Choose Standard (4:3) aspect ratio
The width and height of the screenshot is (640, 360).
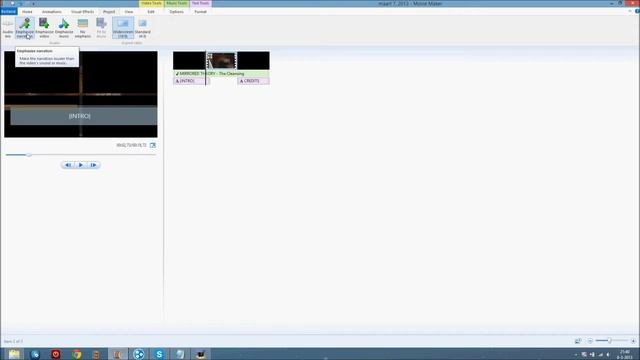142,28
